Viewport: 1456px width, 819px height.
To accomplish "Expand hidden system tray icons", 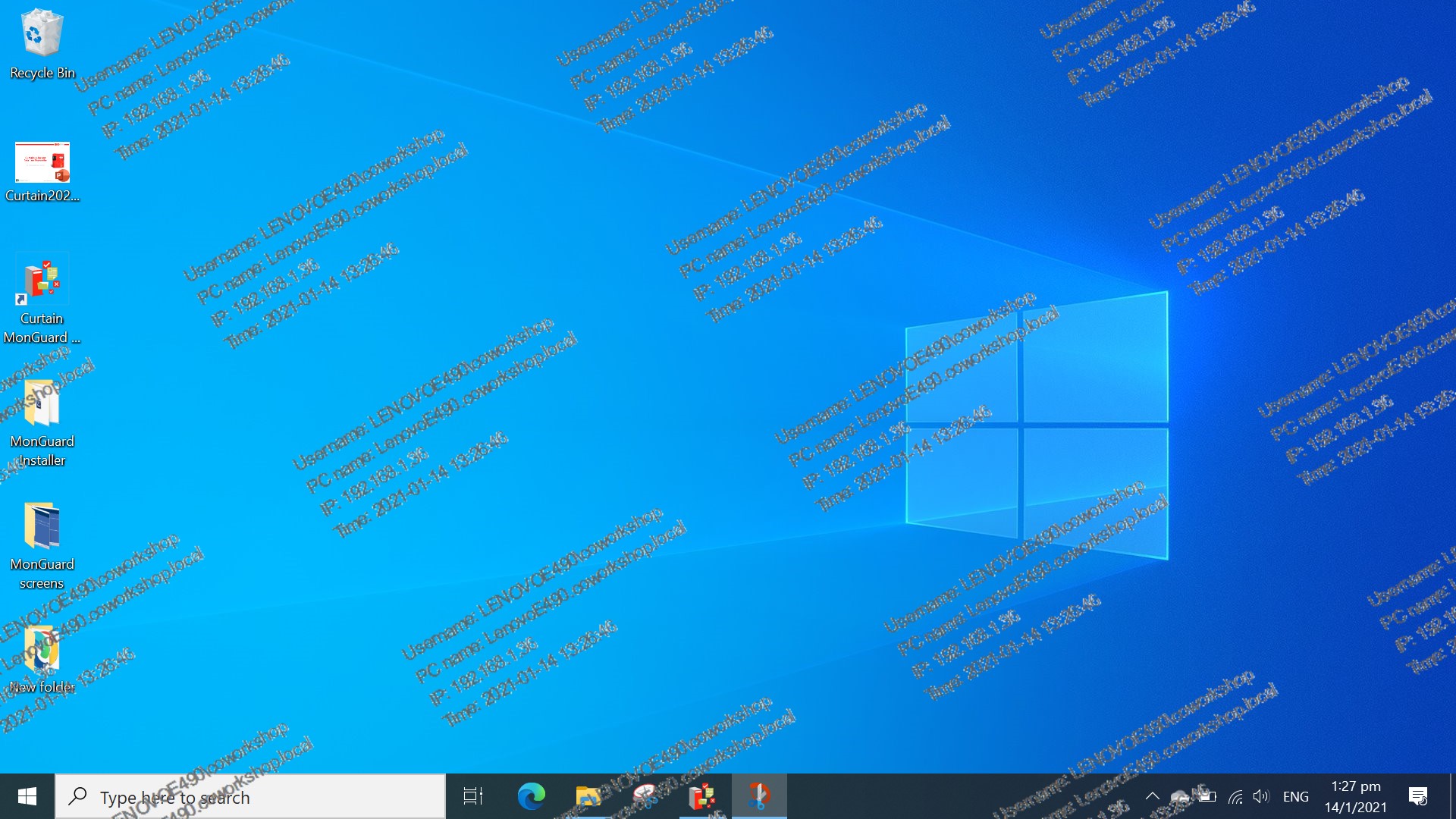I will coord(1153,796).
